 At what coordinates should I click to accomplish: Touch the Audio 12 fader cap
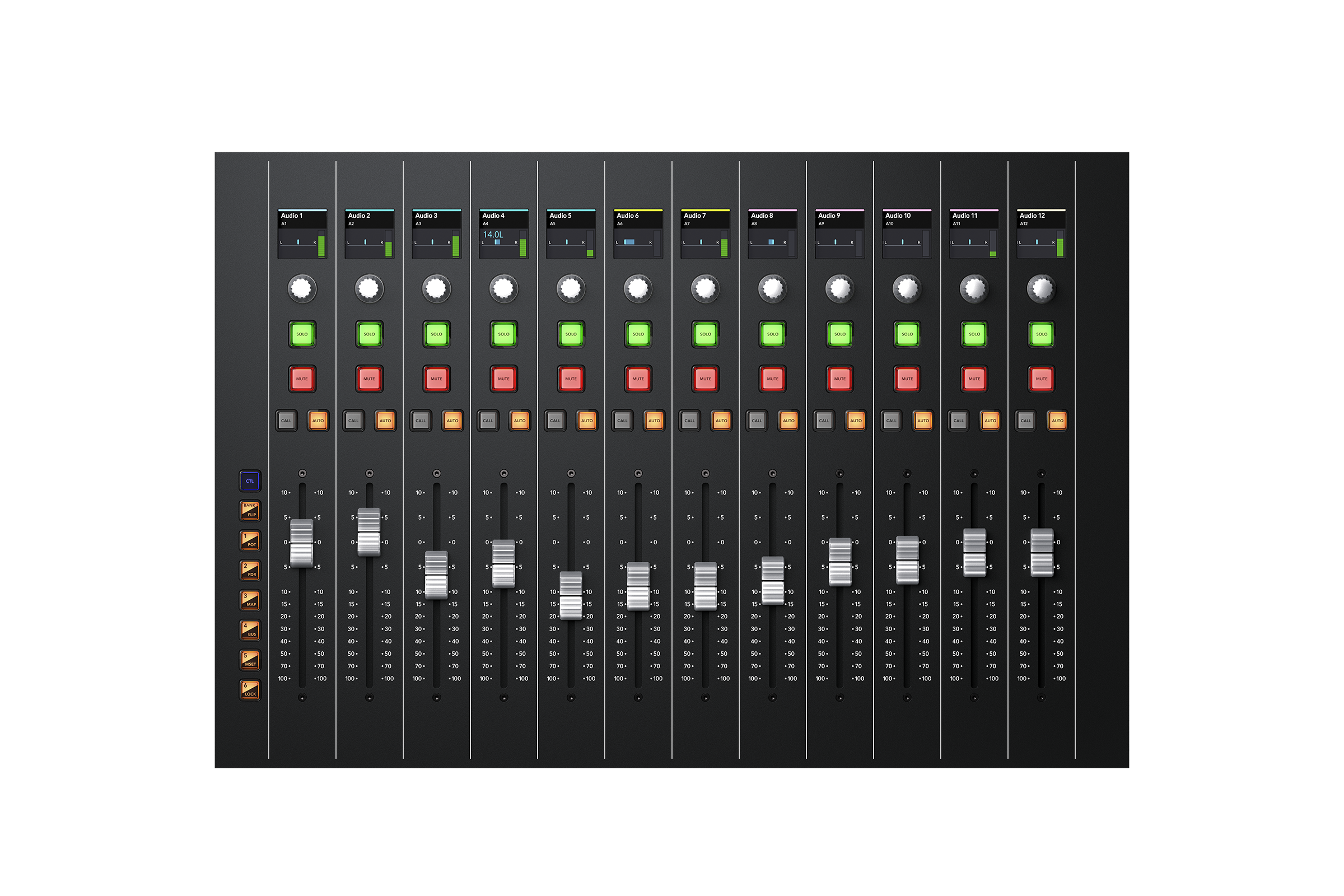(1042, 553)
